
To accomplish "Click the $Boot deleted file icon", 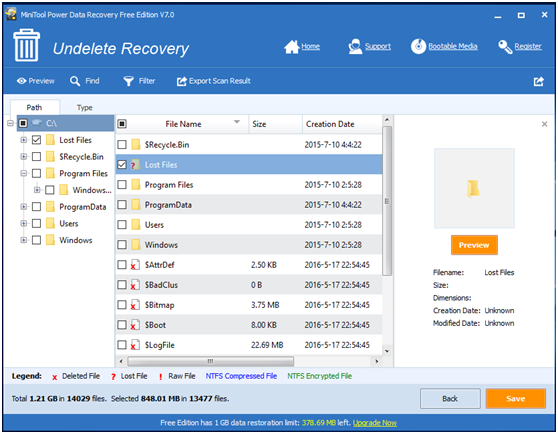I will coord(135,325).
